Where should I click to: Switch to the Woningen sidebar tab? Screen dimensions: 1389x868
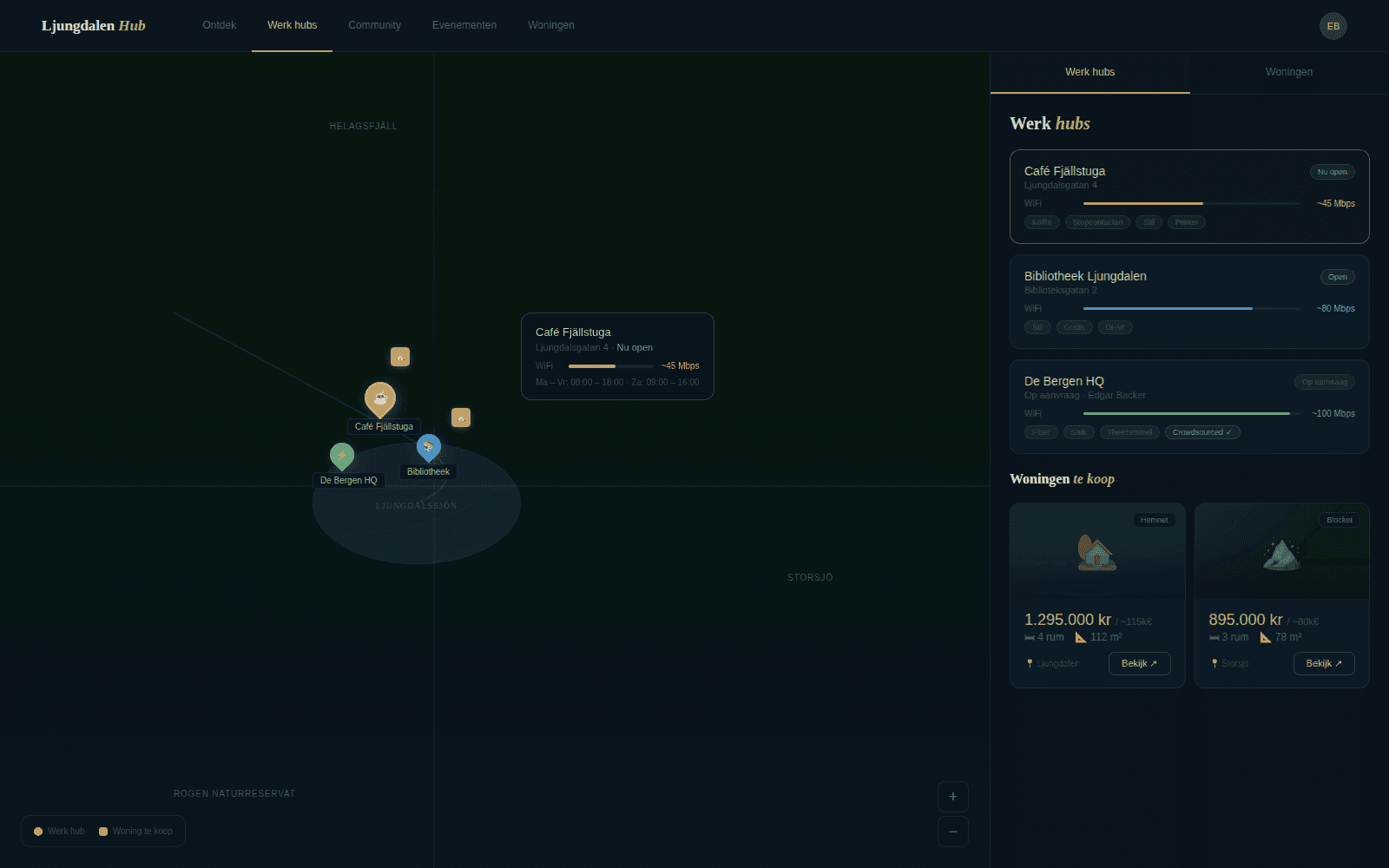tap(1288, 72)
